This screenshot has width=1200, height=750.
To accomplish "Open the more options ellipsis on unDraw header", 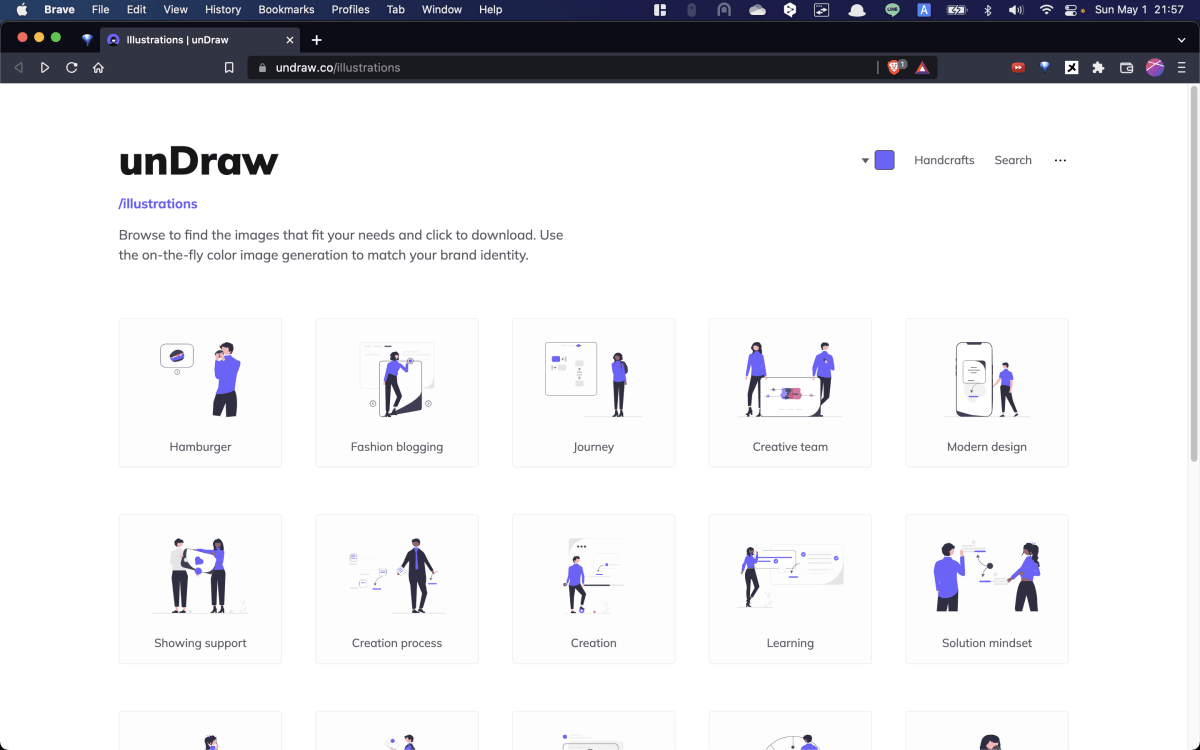I will click(x=1060, y=160).
